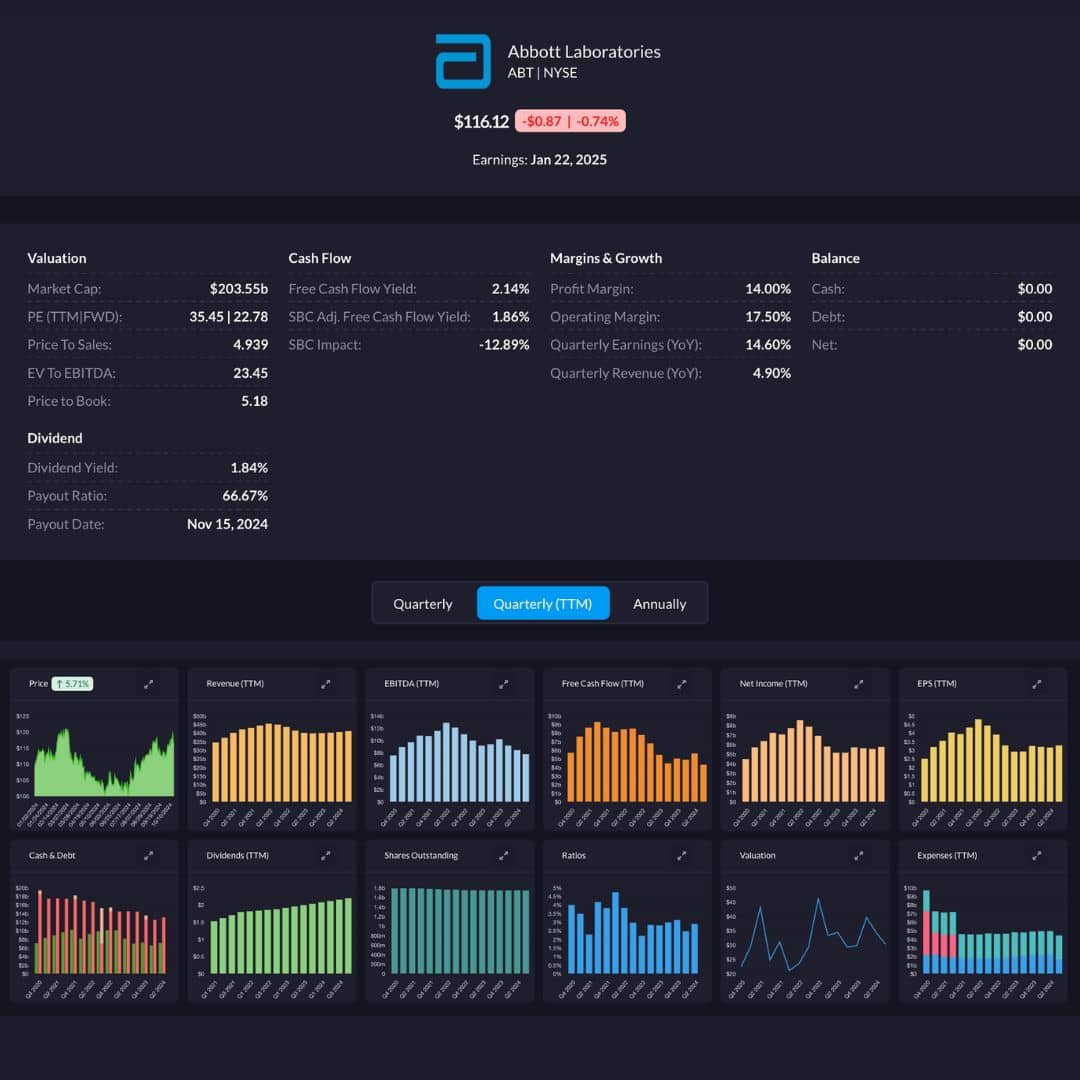
Task: Click the ABT | NYSE ticker text
Action: 542,73
